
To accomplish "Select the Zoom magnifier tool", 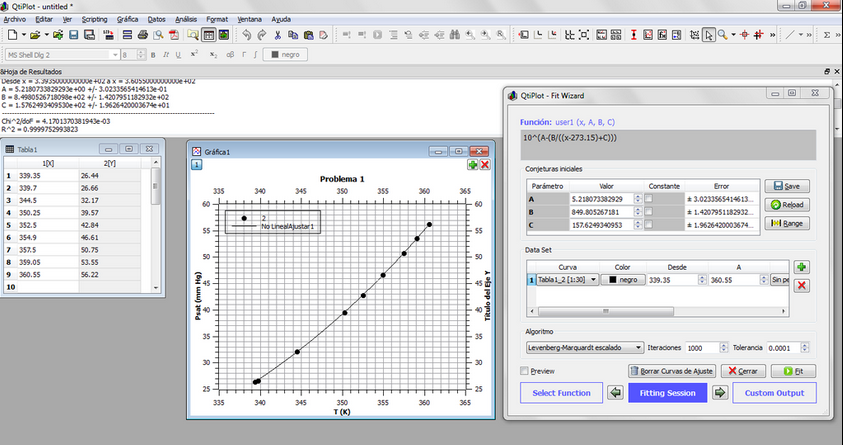I will coord(723,35).
